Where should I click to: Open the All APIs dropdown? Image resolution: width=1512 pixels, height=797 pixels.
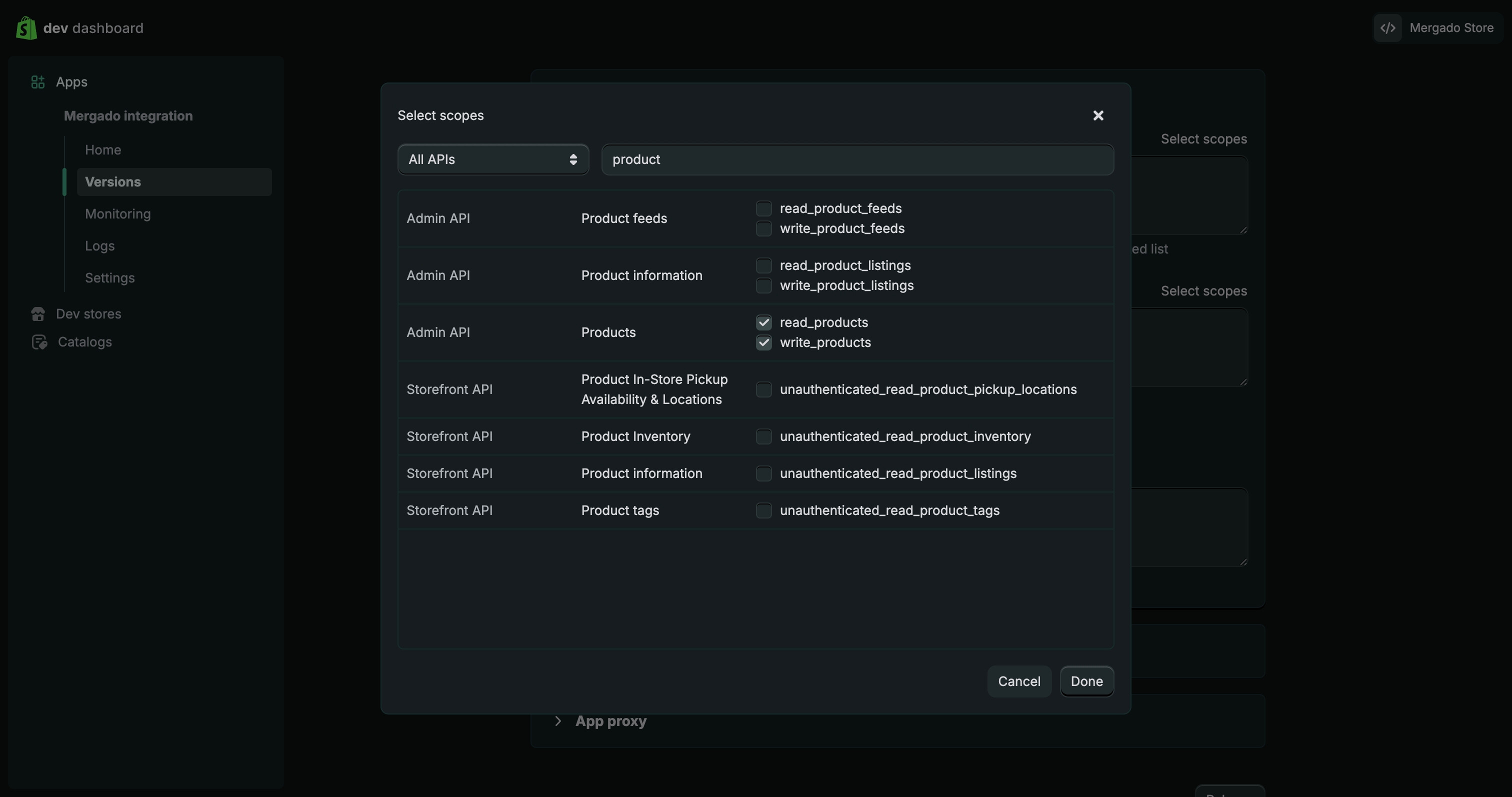pyautogui.click(x=493, y=159)
